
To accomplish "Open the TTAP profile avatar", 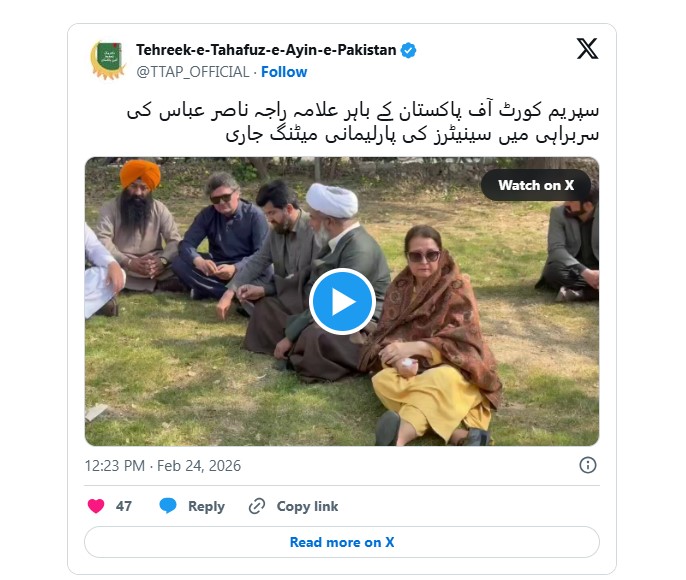I will click(x=108, y=60).
